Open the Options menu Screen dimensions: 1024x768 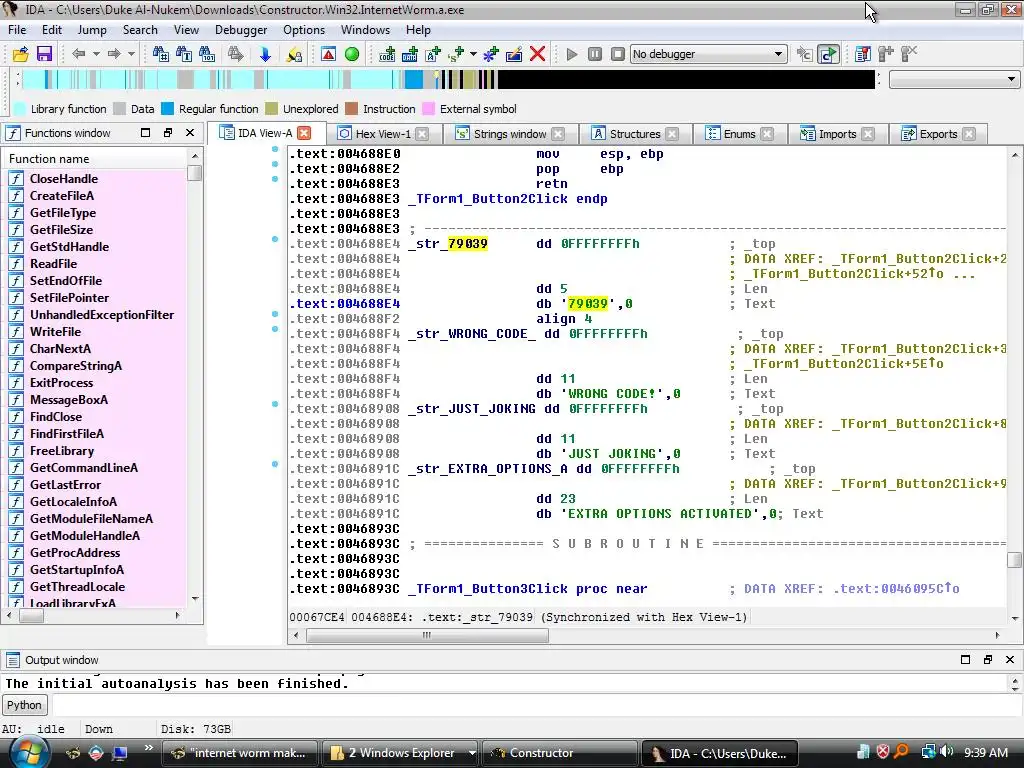click(x=304, y=30)
